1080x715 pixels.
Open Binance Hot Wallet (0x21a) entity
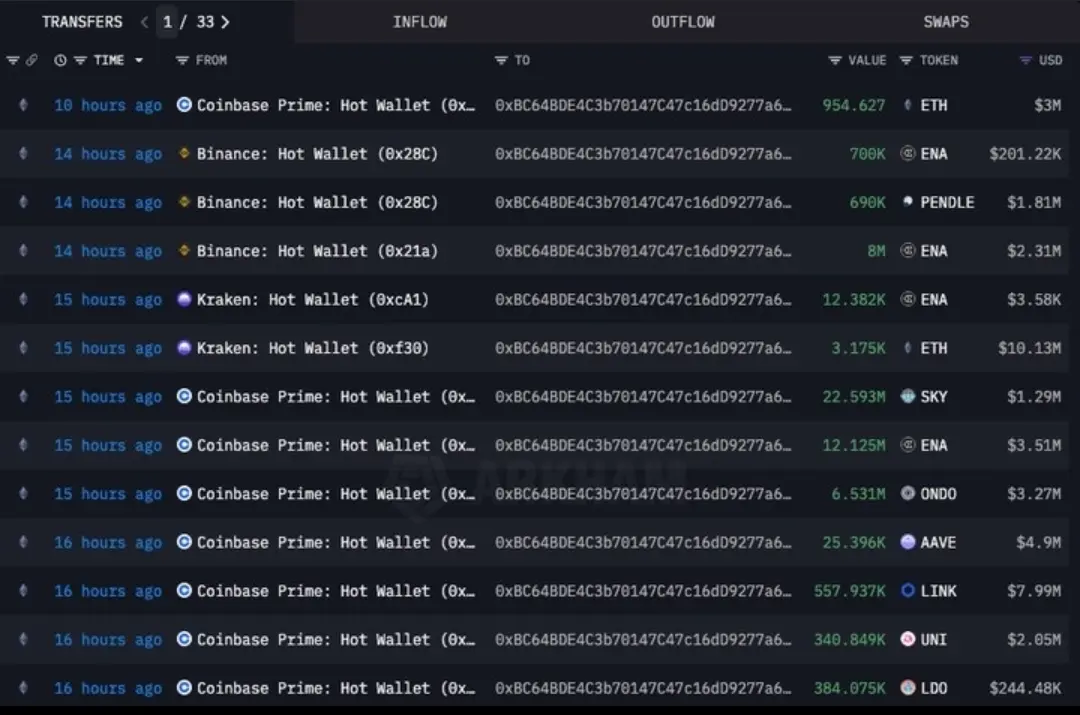tap(318, 251)
